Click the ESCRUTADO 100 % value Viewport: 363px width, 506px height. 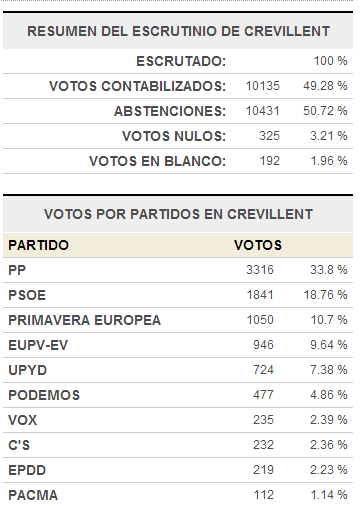(x=330, y=61)
